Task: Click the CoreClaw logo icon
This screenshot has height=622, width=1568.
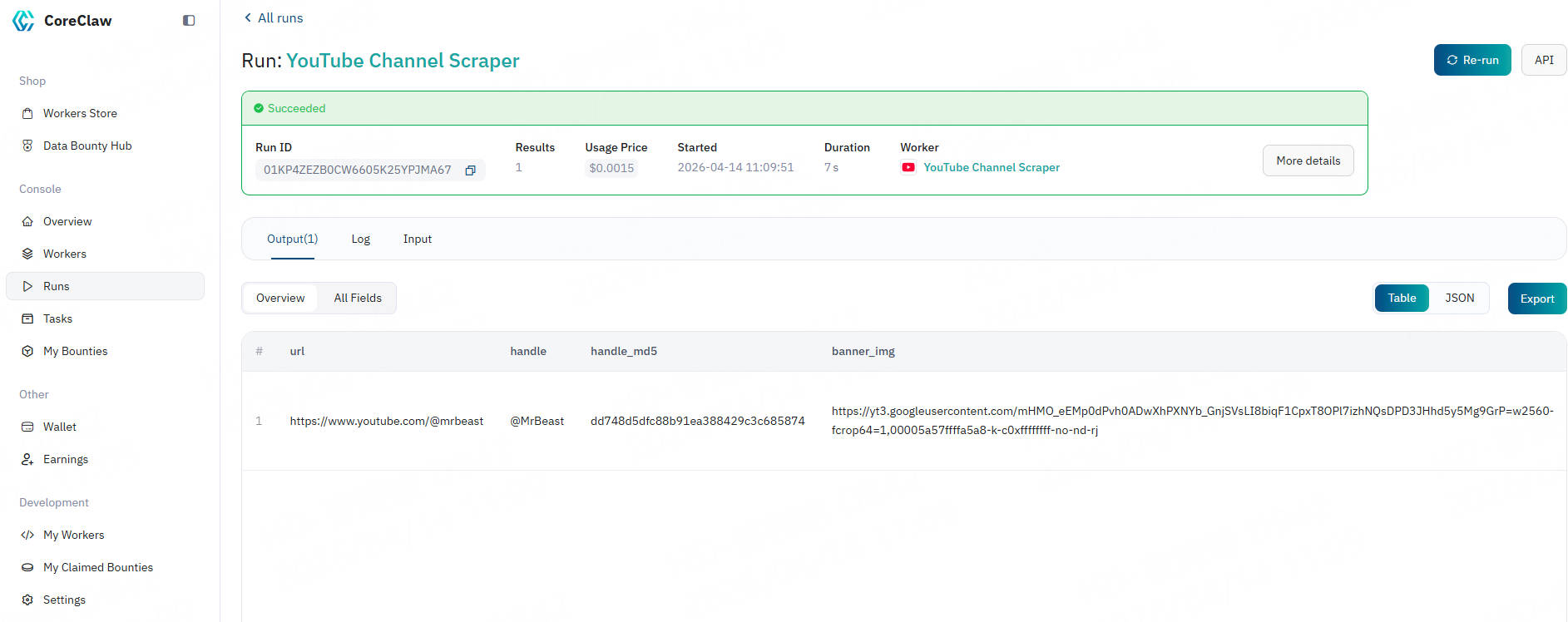Action: [x=23, y=21]
